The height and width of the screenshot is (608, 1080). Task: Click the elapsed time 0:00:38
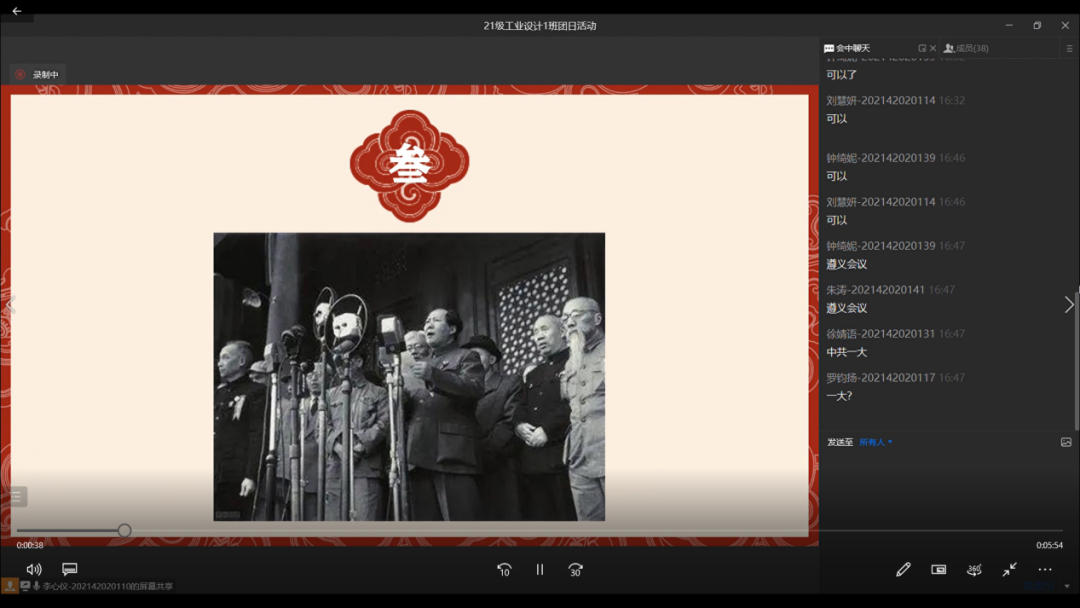click(30, 545)
